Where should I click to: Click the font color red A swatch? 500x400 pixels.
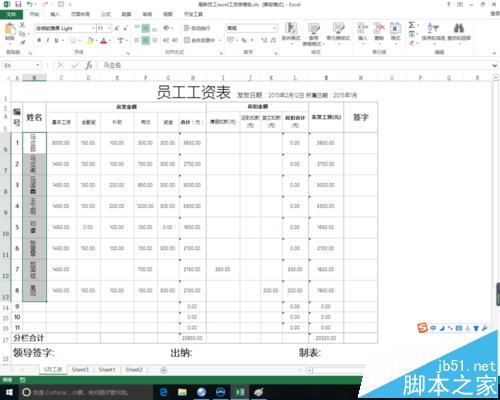(x=104, y=41)
